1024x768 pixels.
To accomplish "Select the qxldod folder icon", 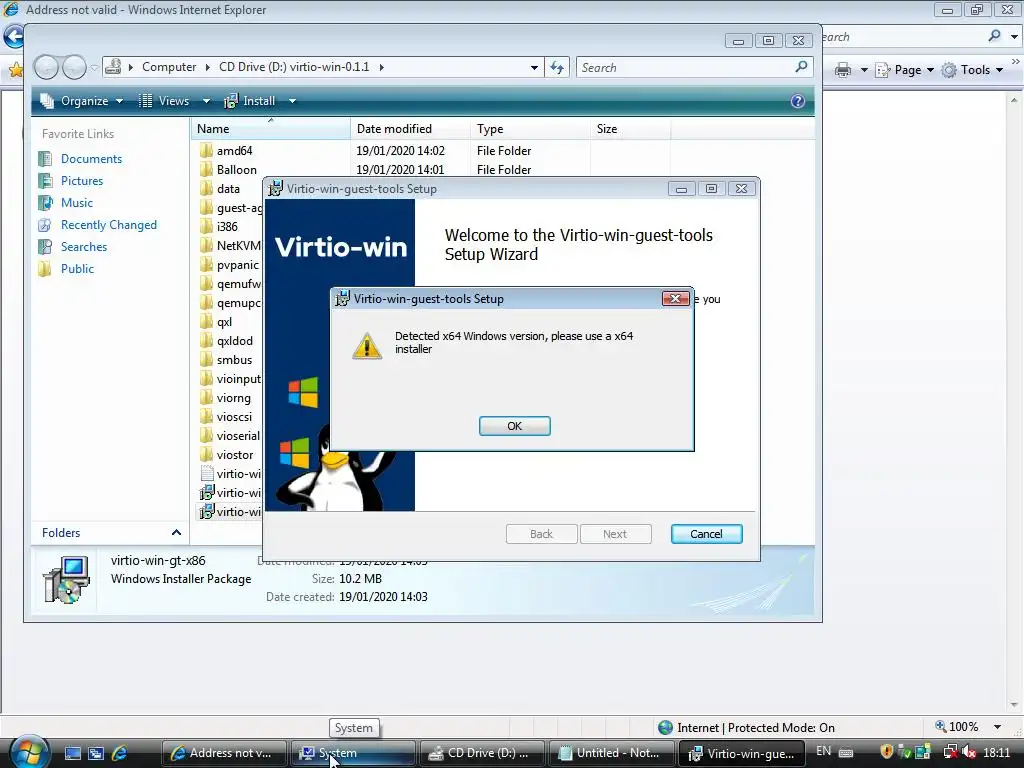I will coord(206,341).
